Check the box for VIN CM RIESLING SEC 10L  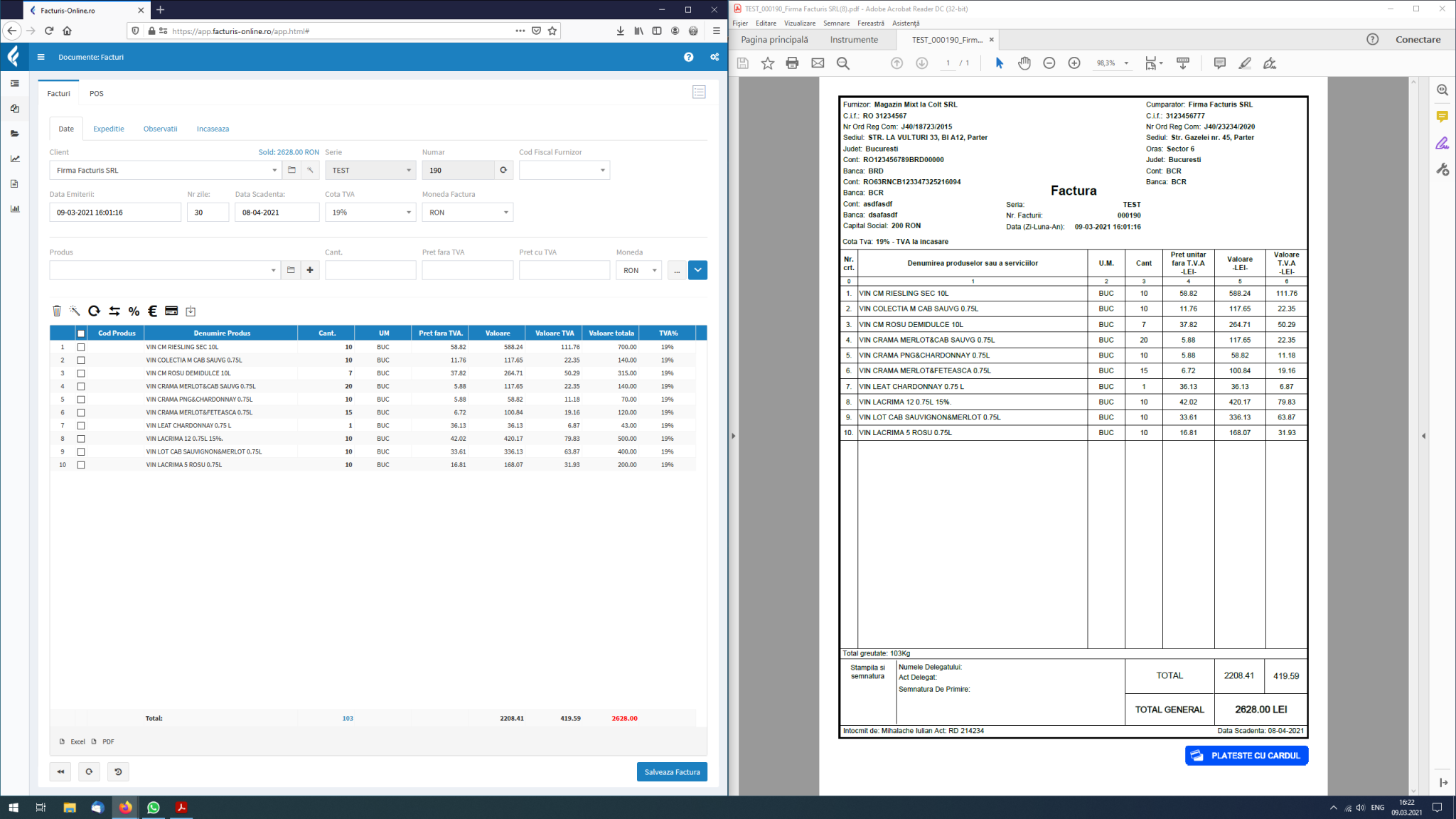(81, 348)
